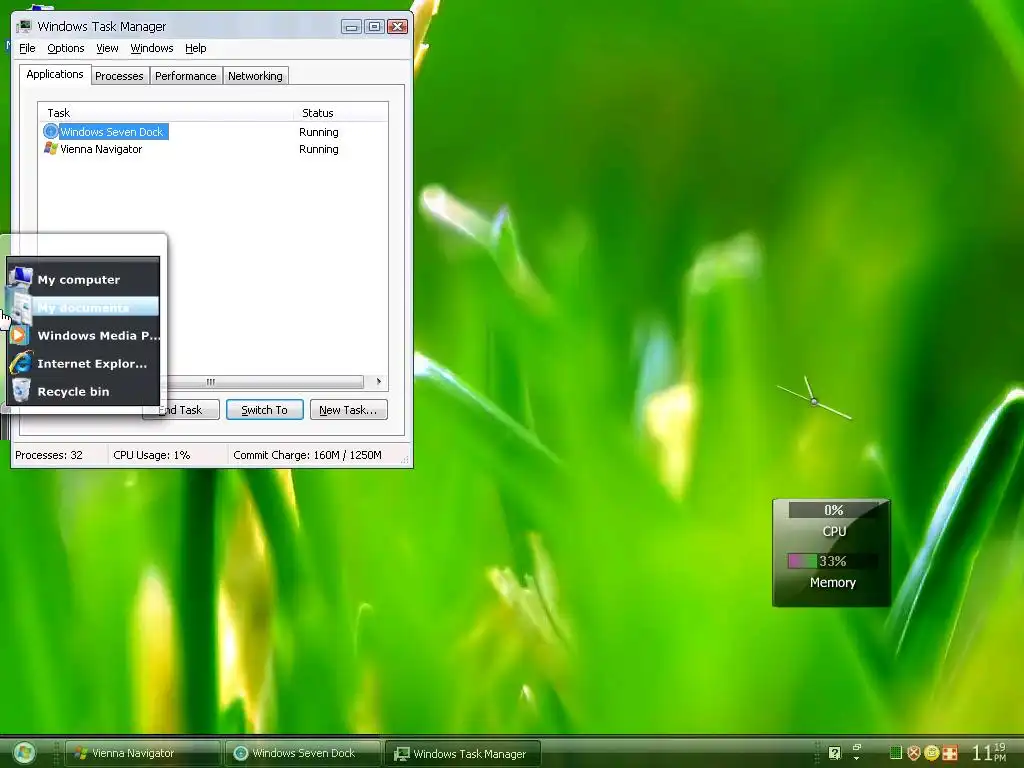The height and width of the screenshot is (768, 1024).
Task: Maximize the Task Manager window
Action: pyautogui.click(x=374, y=26)
